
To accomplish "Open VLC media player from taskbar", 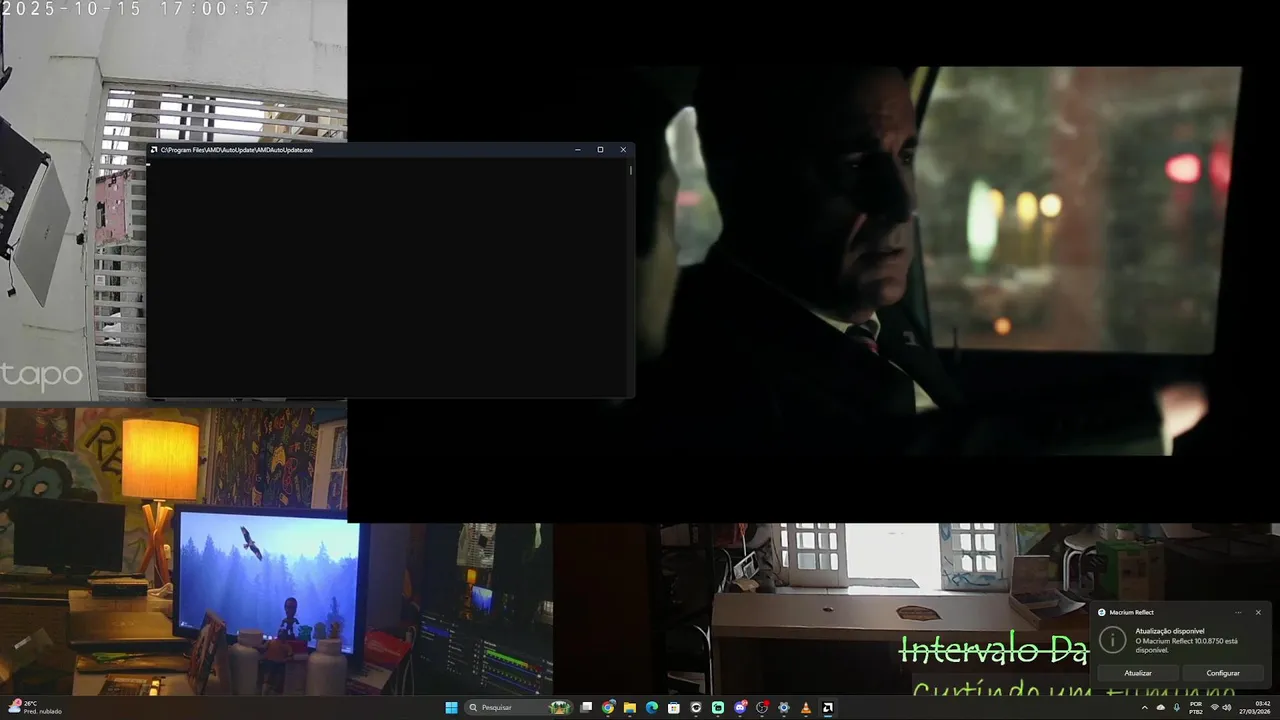I will (806, 708).
